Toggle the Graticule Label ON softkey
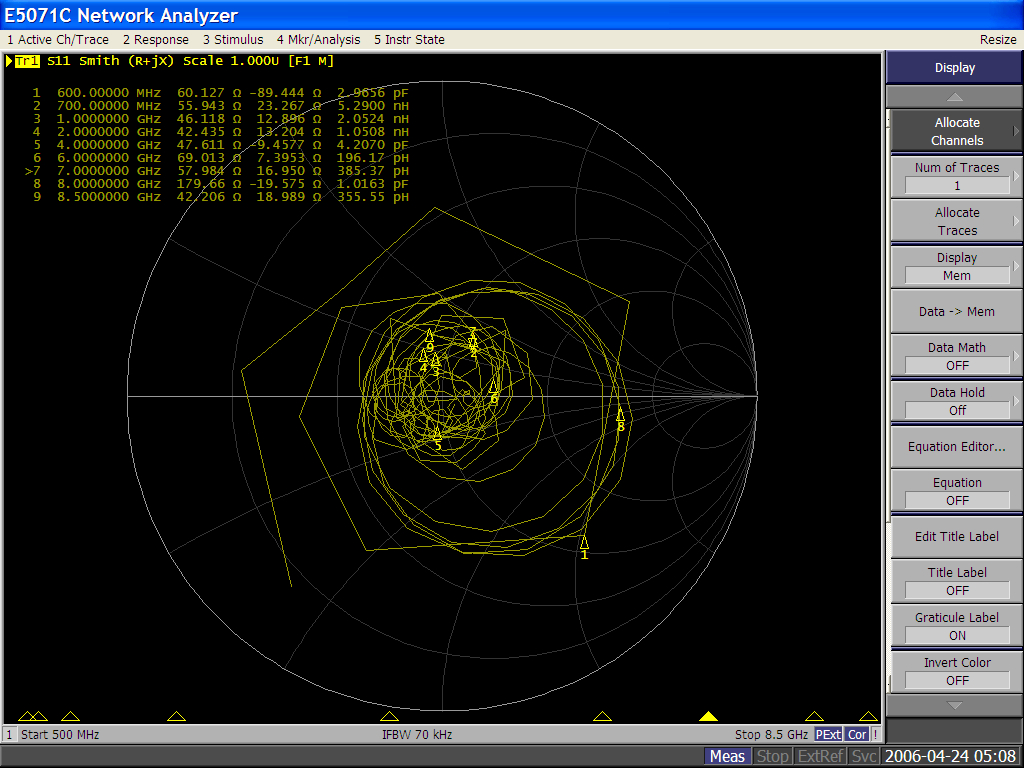This screenshot has width=1024, height=768. [956, 626]
